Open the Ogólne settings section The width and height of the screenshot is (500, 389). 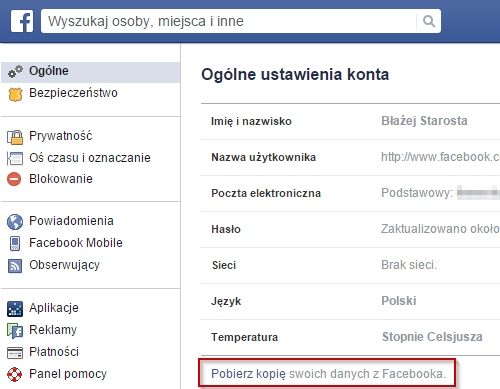click(x=91, y=72)
